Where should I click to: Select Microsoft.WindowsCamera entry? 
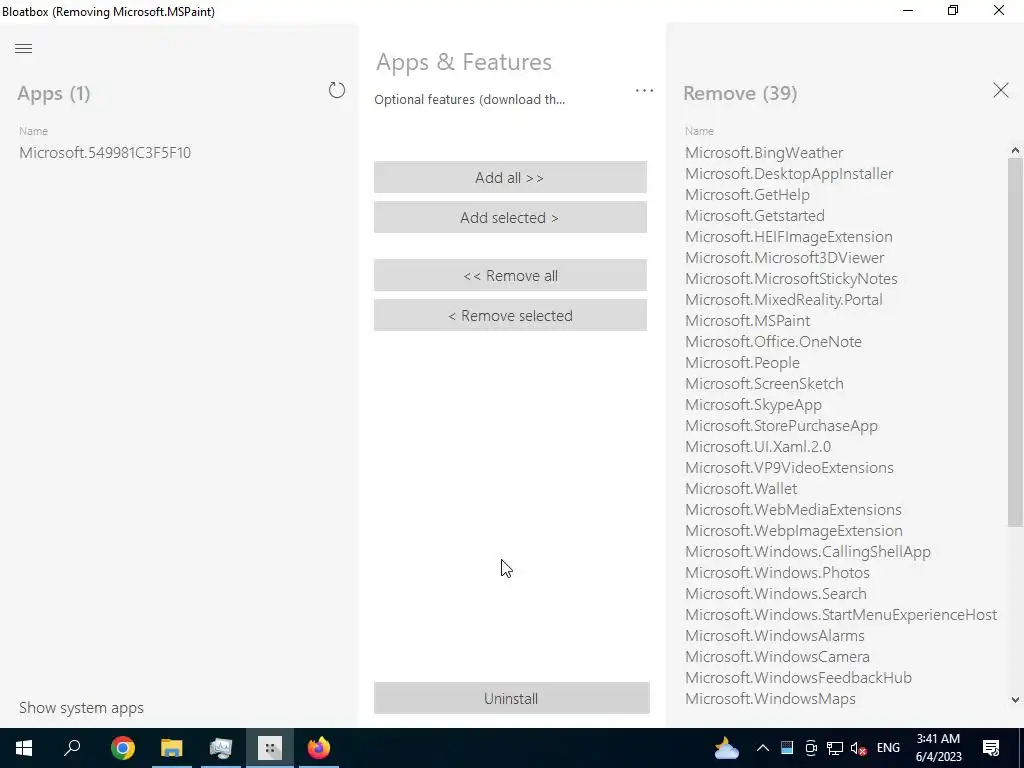pyautogui.click(x=777, y=656)
